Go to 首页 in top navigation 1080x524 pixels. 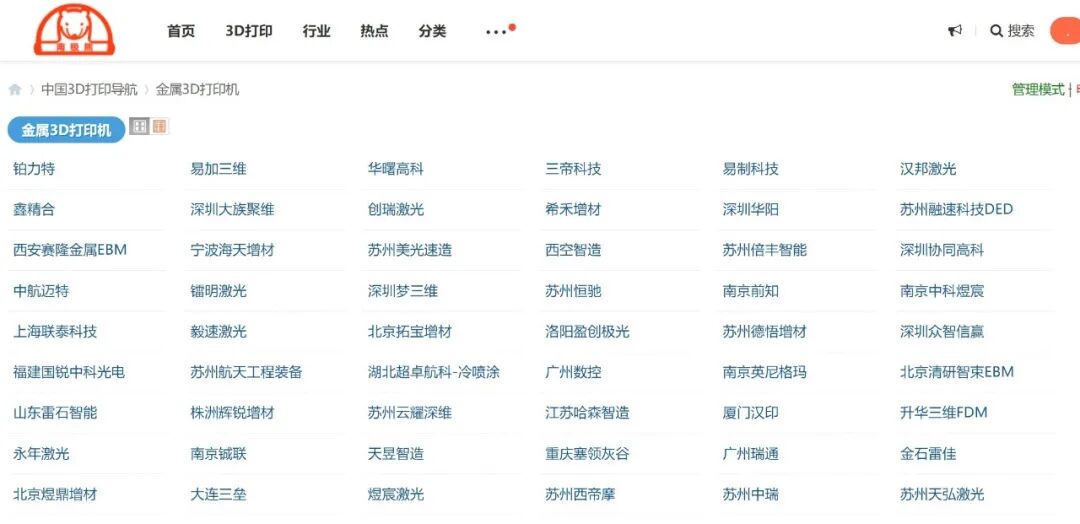181,31
